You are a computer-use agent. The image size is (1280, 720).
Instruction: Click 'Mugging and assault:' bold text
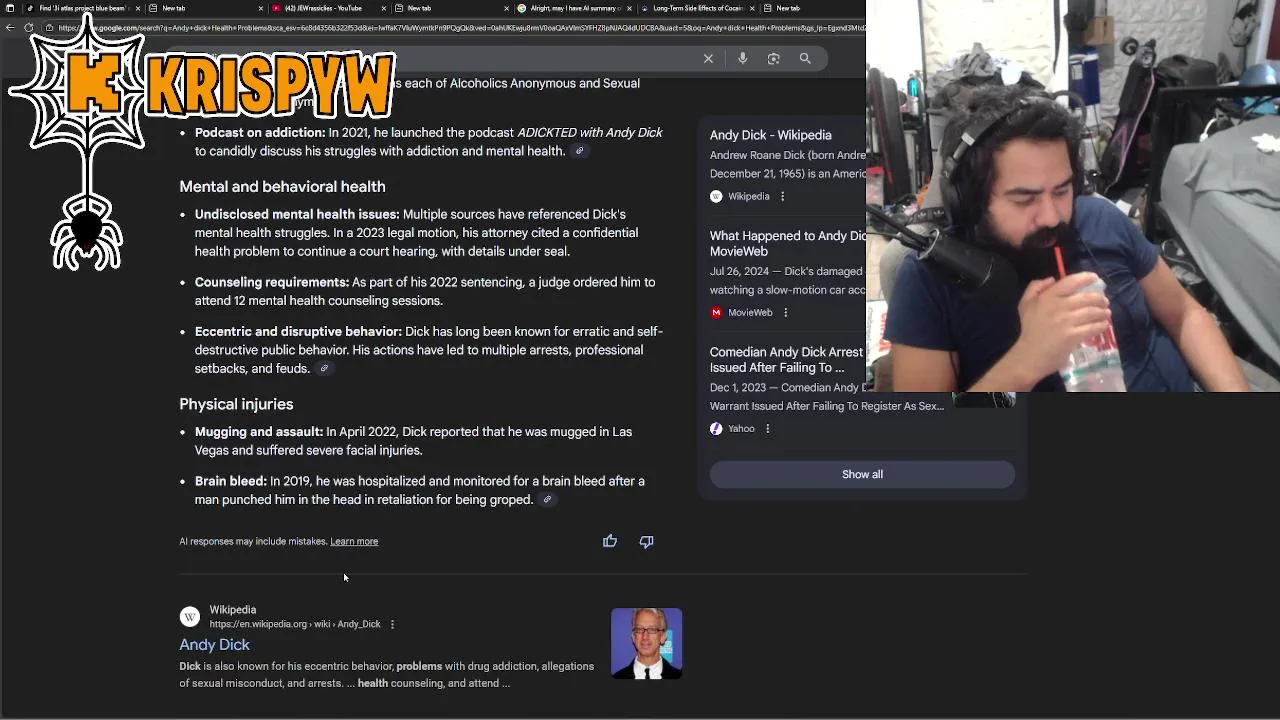click(259, 432)
